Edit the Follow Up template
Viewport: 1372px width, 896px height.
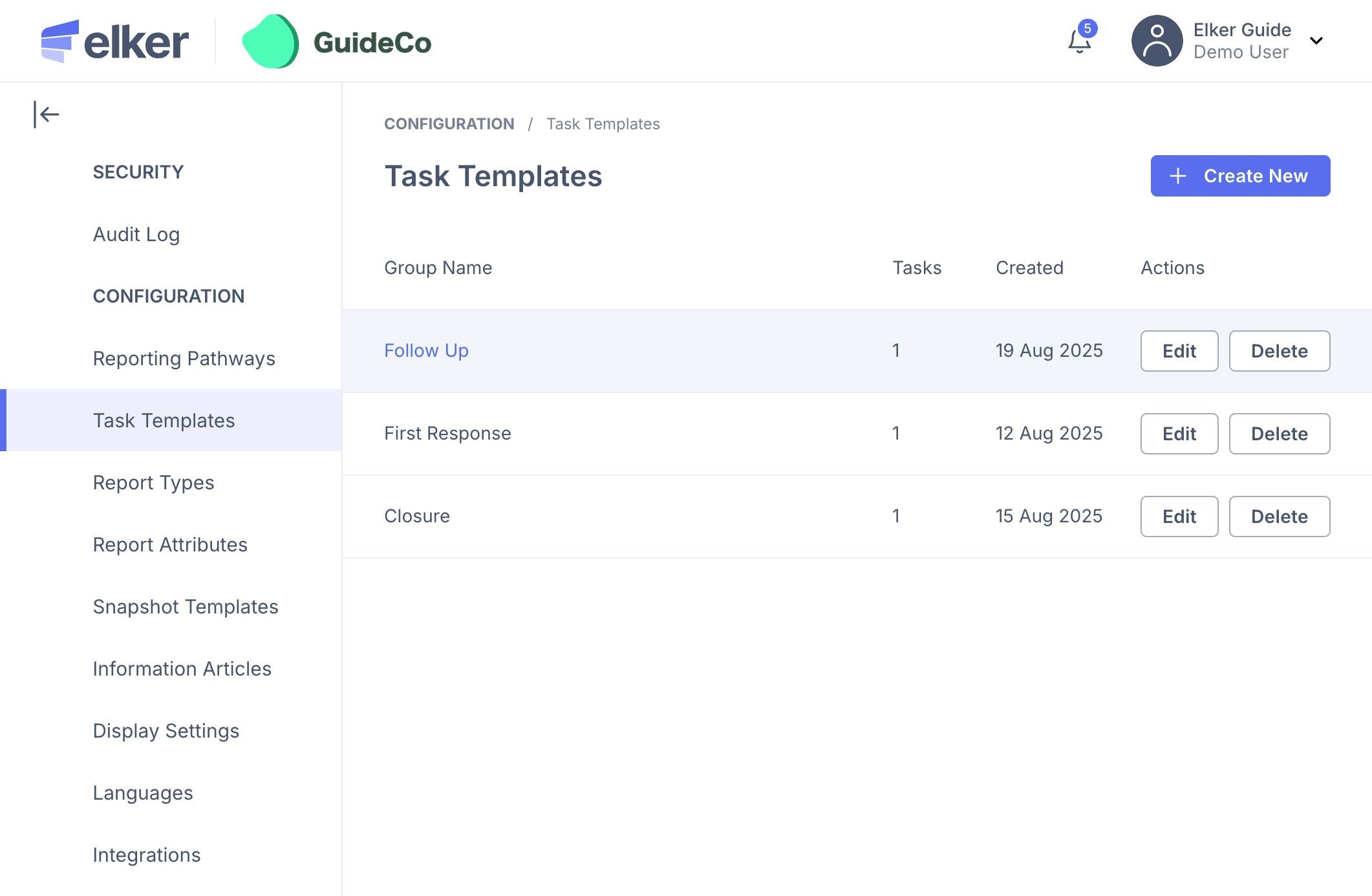[x=1179, y=351]
